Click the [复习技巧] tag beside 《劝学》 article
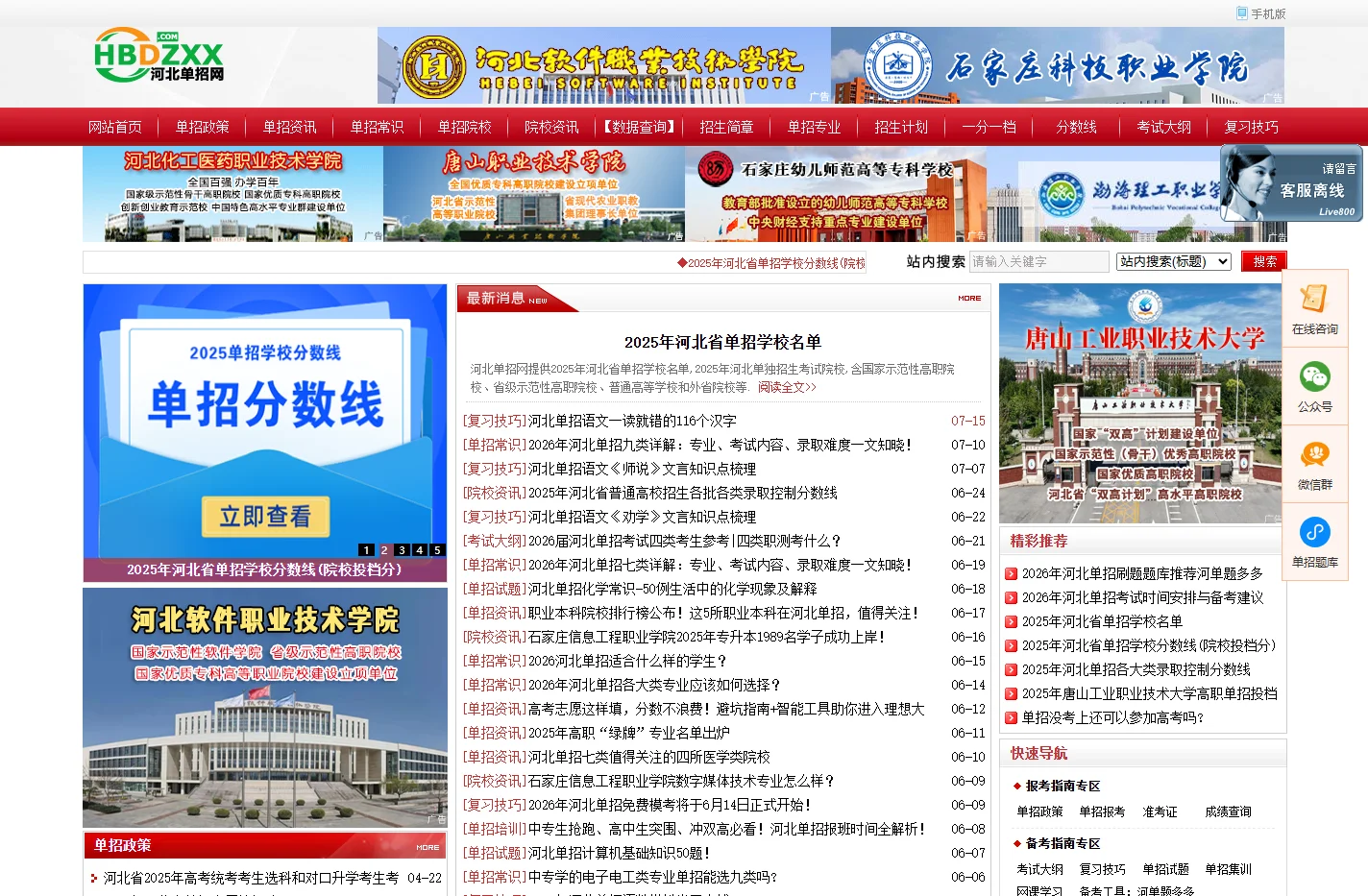Image resolution: width=1368 pixels, height=896 pixels. (495, 517)
